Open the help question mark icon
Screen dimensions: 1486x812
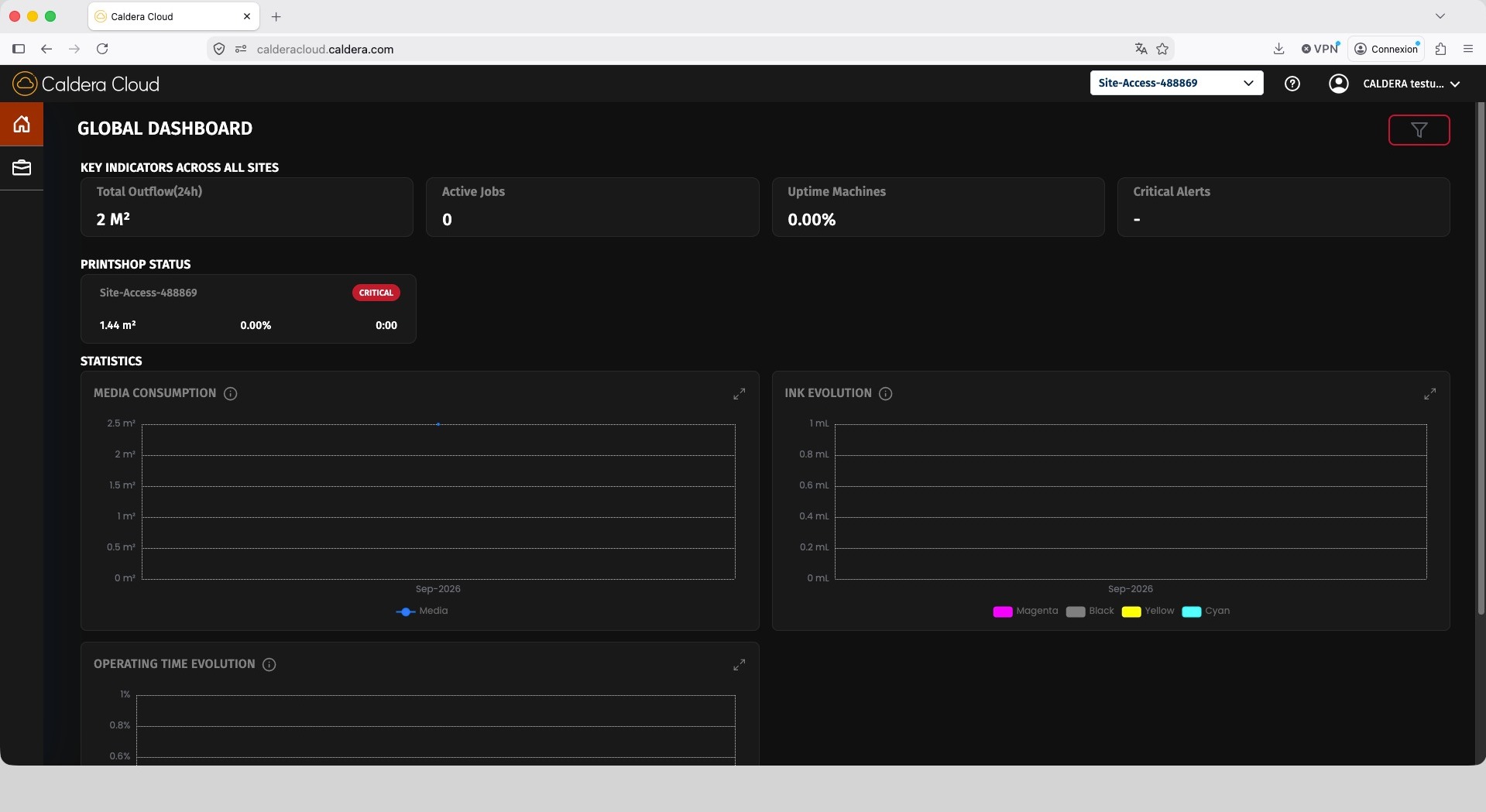pyautogui.click(x=1292, y=84)
